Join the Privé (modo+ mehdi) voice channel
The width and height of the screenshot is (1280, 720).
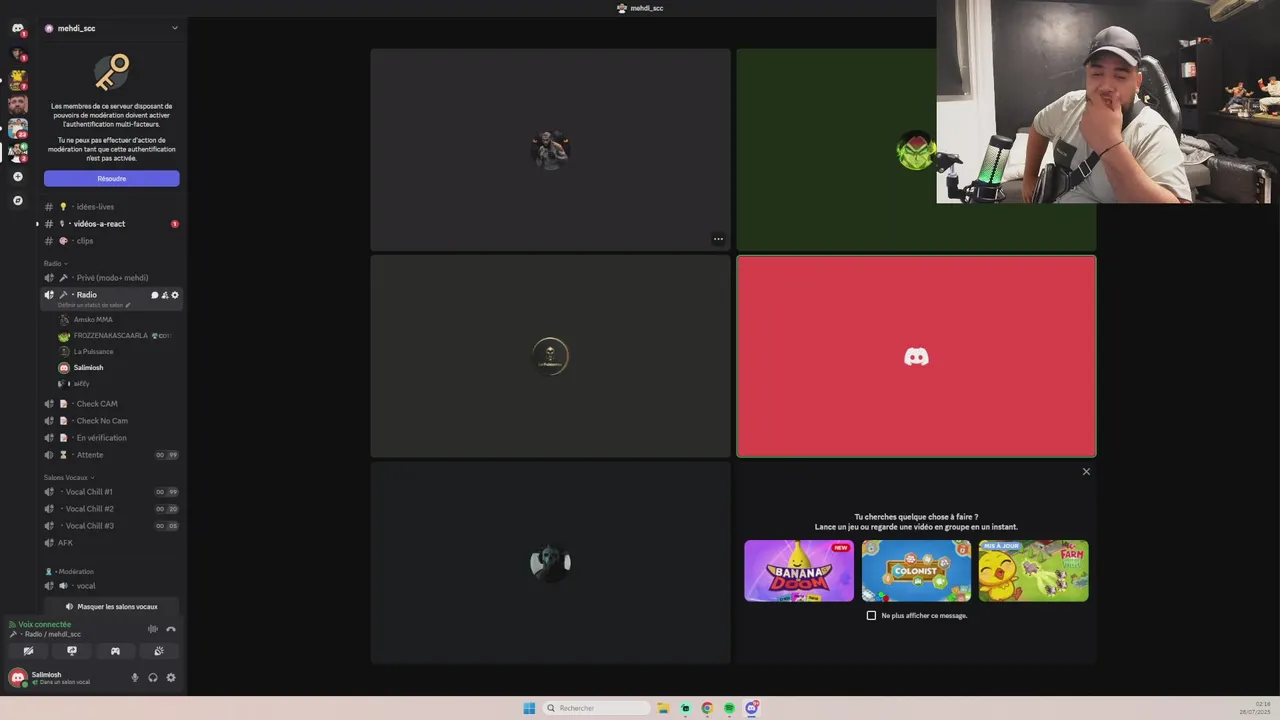click(111, 278)
